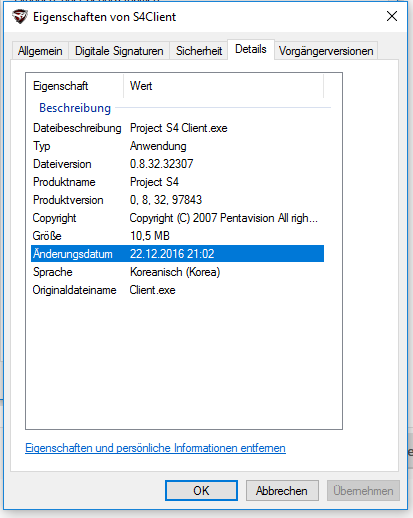Click the Abbrechen button
The height and width of the screenshot is (518, 413).
pos(282,491)
